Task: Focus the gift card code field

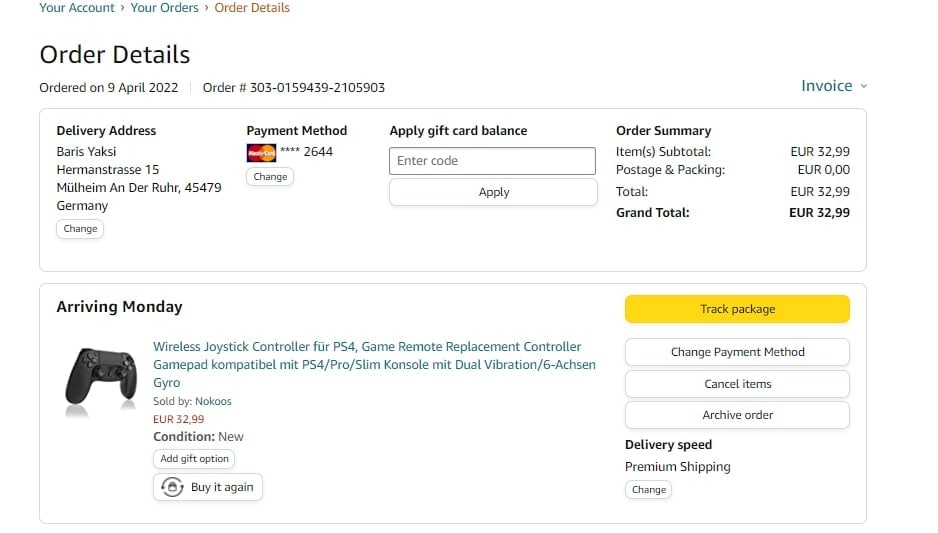Action: coord(492,161)
